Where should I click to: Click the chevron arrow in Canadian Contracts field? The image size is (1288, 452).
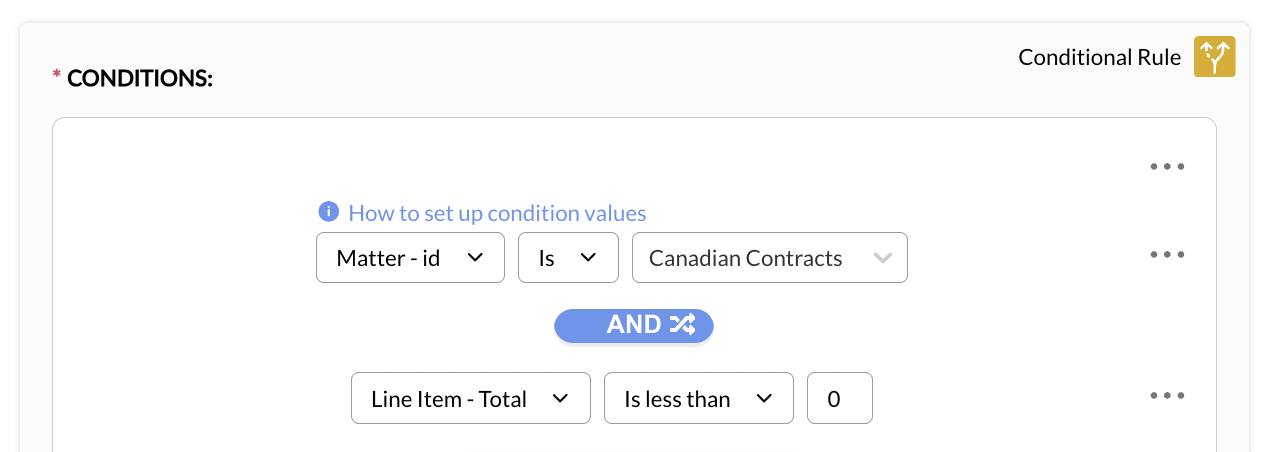(882, 258)
